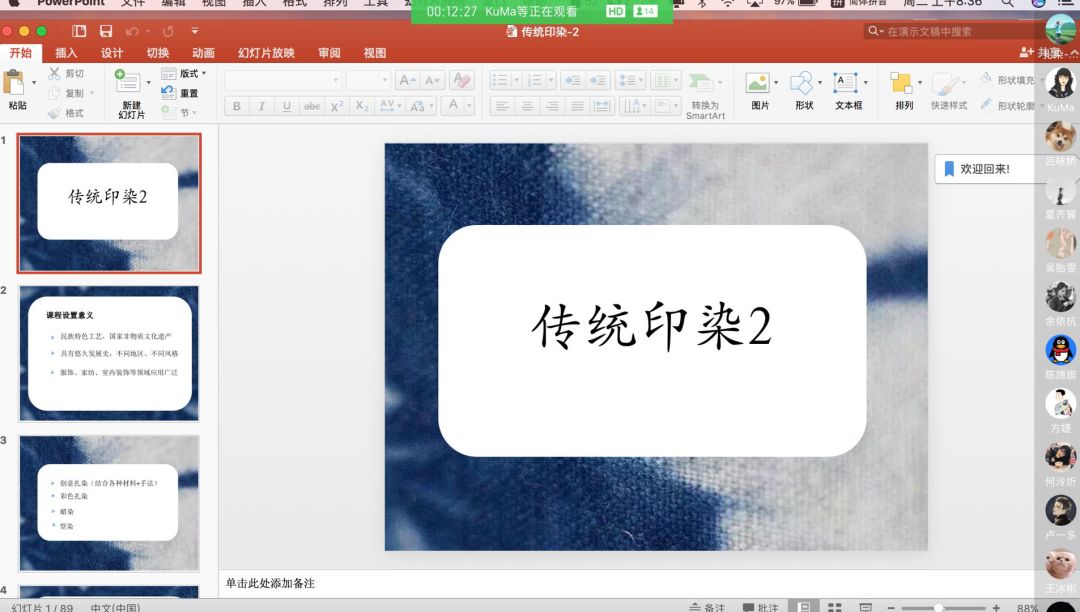Viewport: 1080px width, 612px height.
Task: Open the Slide Show (幻灯片放映) tab
Action: click(x=266, y=53)
